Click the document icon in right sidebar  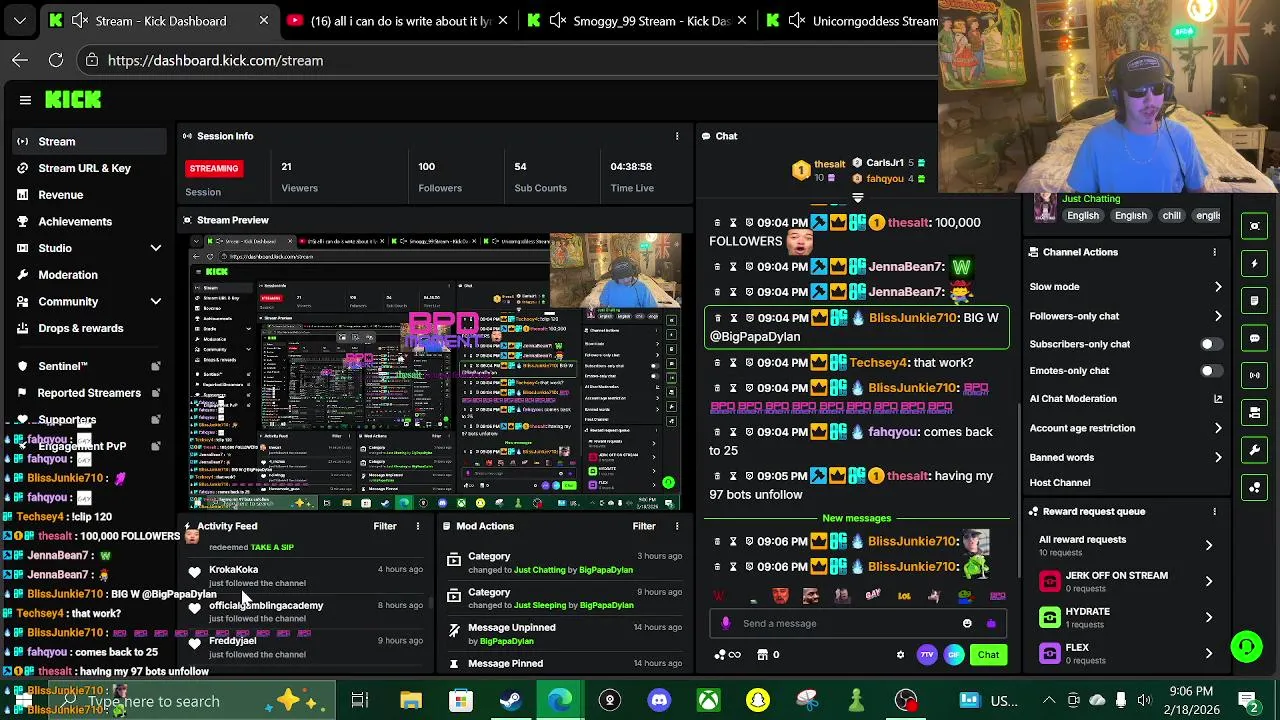pyautogui.click(x=1255, y=300)
